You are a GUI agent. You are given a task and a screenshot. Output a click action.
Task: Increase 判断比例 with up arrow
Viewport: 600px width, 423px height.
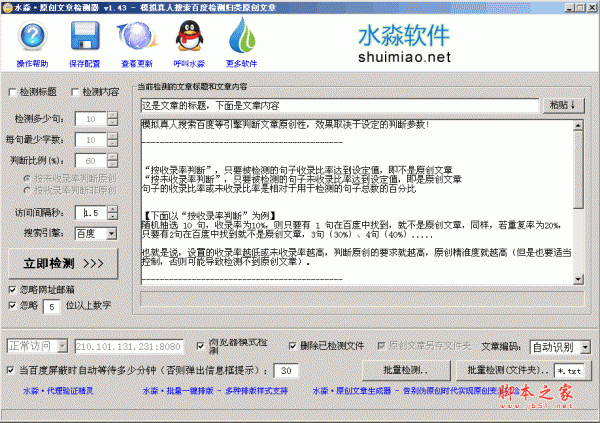pyautogui.click(x=112, y=157)
